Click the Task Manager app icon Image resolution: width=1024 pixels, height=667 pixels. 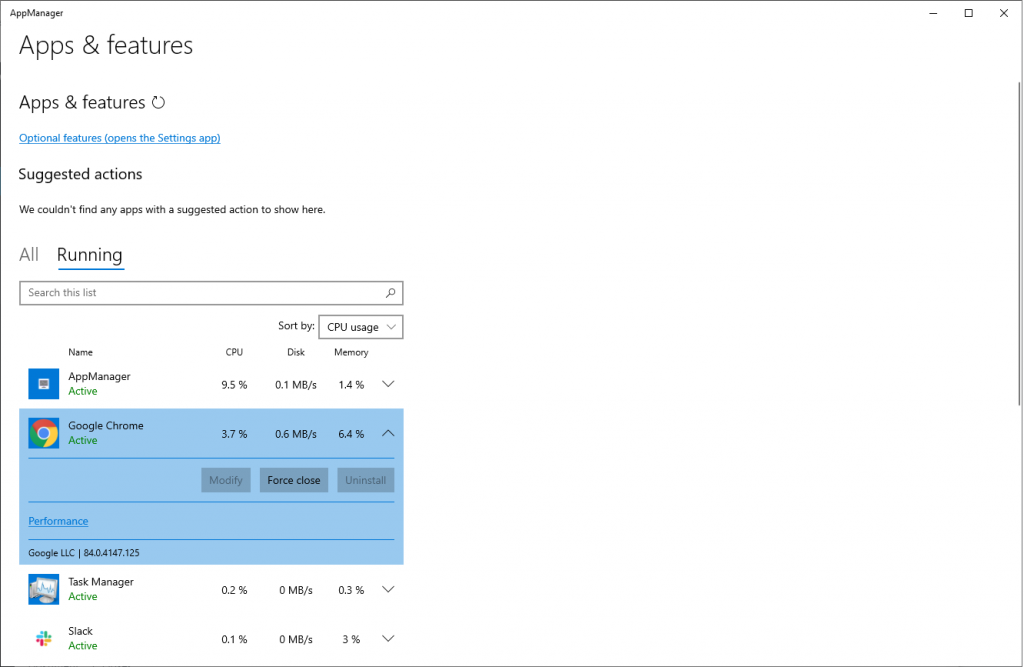[44, 589]
